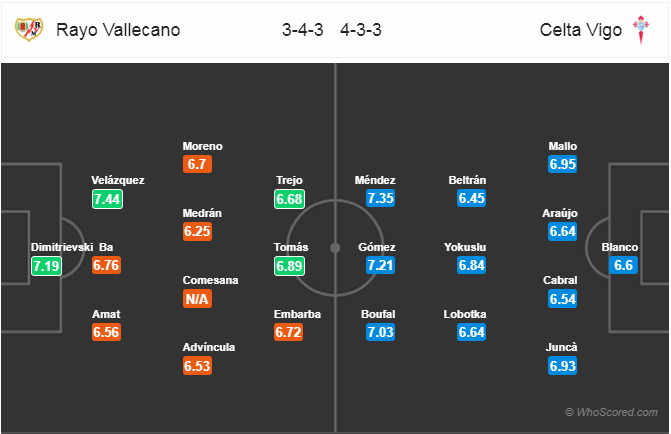
Task: Select Velázquez's 7.44 rating badge
Action: [107, 199]
